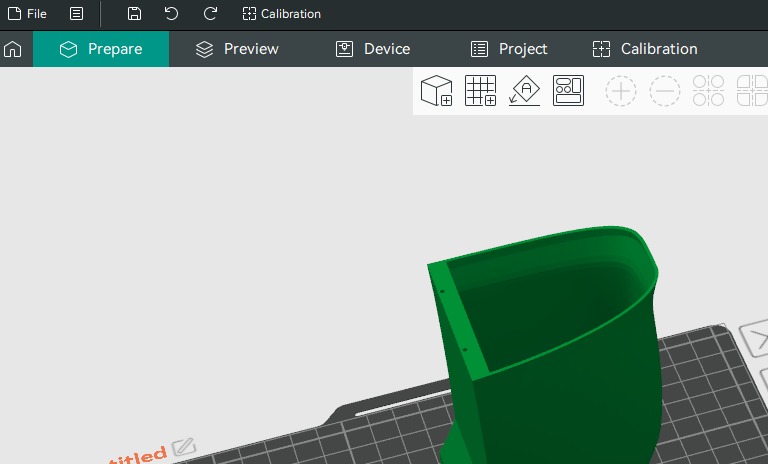Image resolution: width=768 pixels, height=464 pixels.
Task: Open Calibration from the top title bar
Action: [282, 14]
